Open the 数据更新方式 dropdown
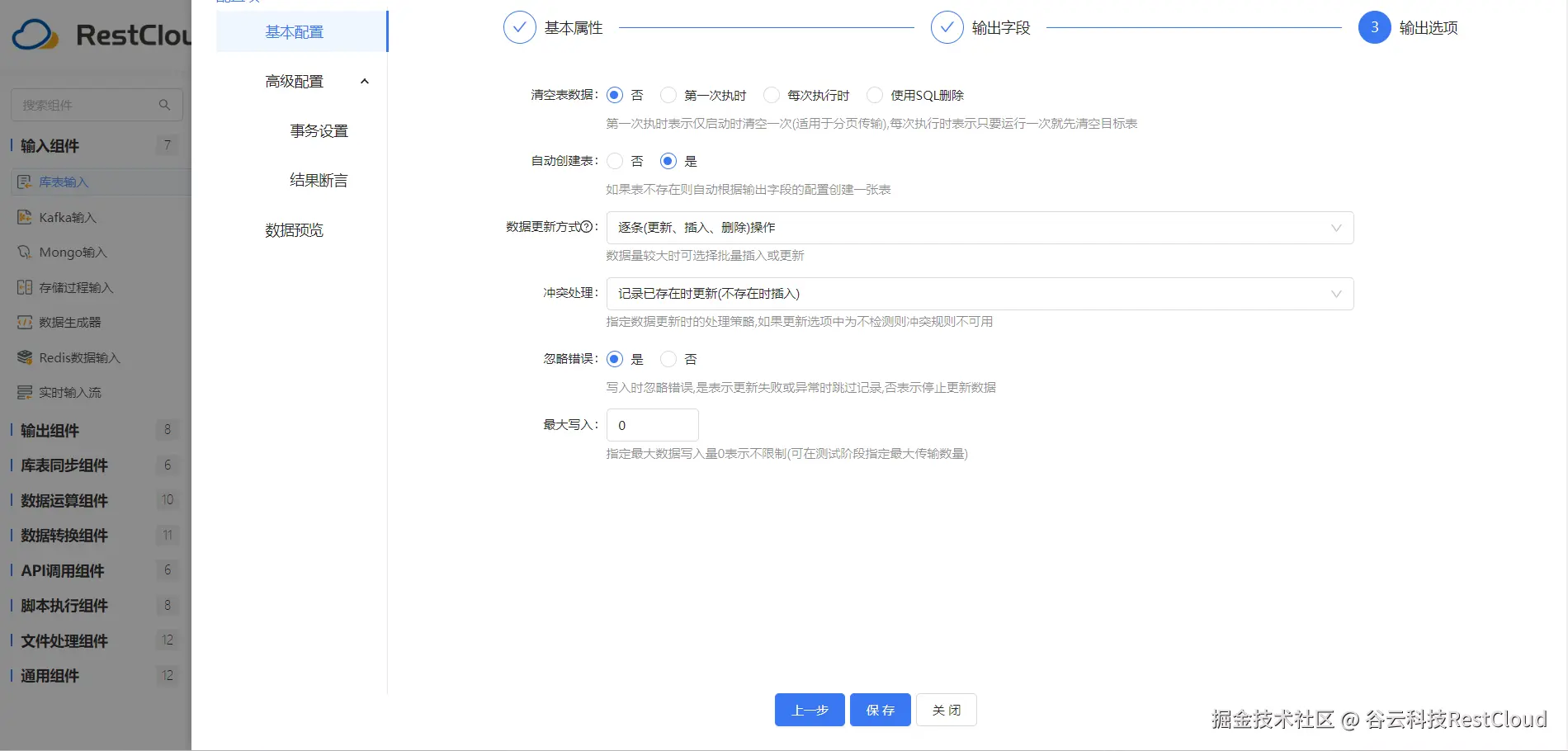Image resolution: width=1568 pixels, height=751 pixels. pyautogui.click(x=980, y=228)
